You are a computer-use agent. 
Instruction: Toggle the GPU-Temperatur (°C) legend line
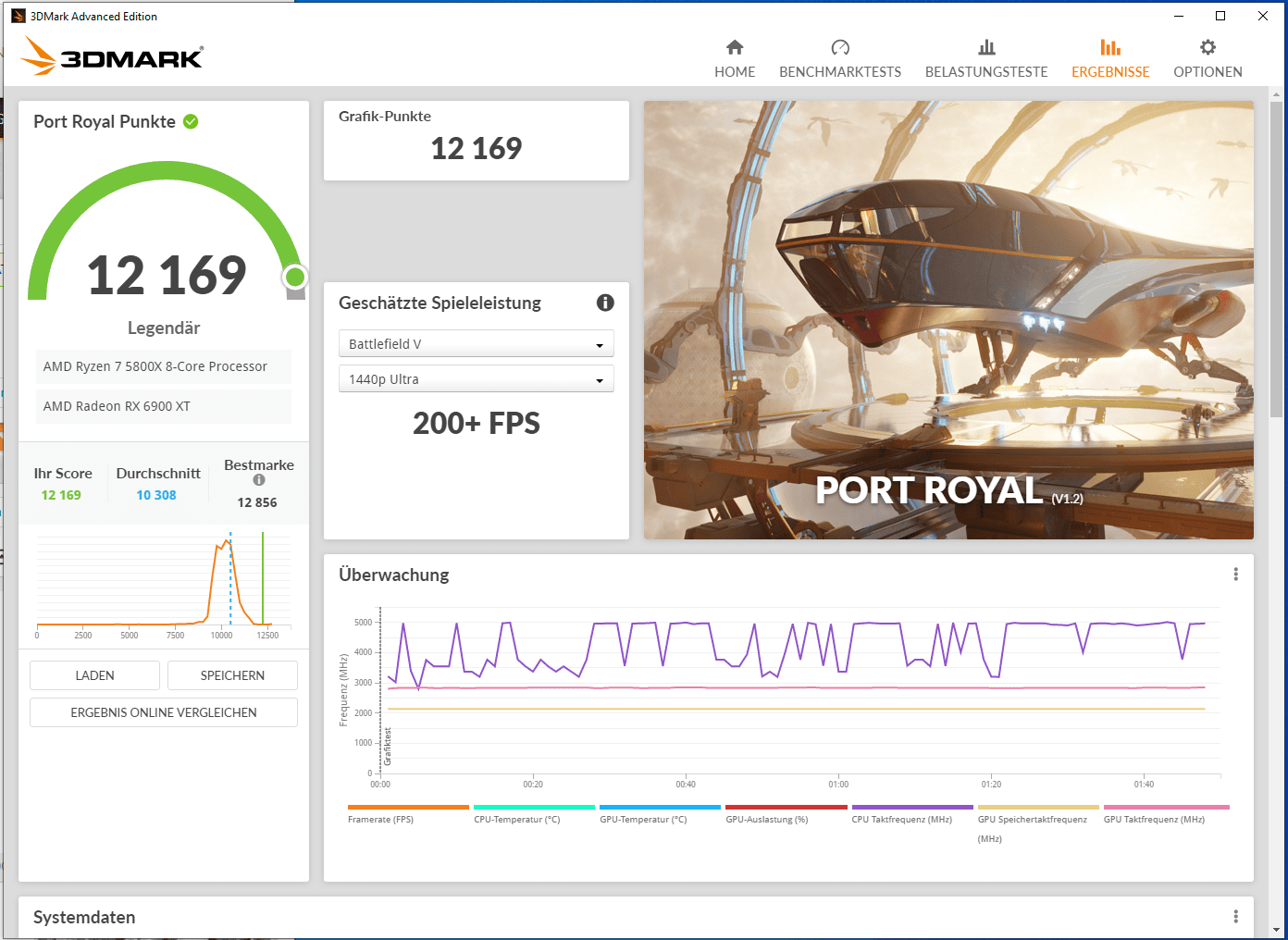tap(660, 814)
